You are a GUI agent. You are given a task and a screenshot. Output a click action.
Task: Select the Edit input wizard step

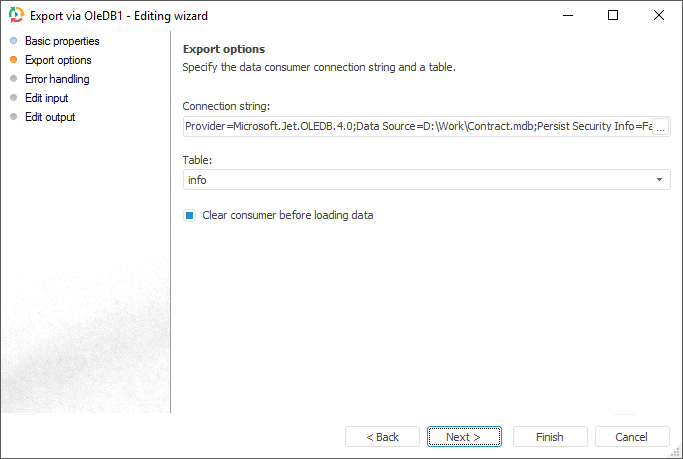click(x=47, y=98)
